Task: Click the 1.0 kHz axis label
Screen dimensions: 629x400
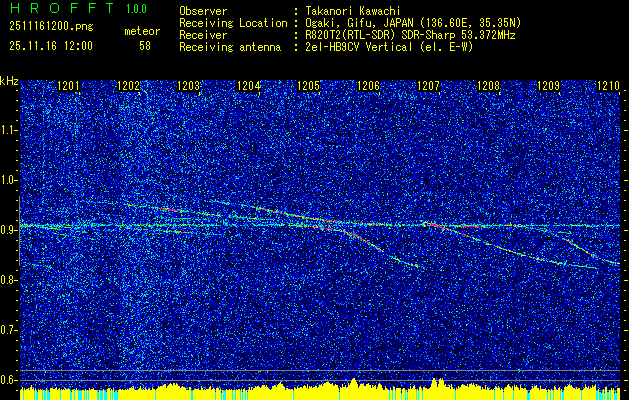Action: 8,181
